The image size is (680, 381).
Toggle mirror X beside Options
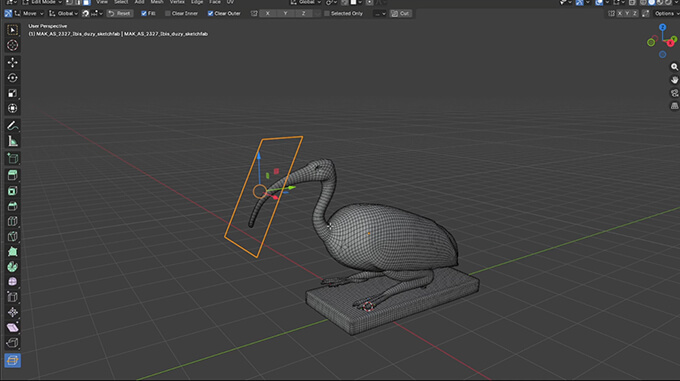click(x=620, y=13)
